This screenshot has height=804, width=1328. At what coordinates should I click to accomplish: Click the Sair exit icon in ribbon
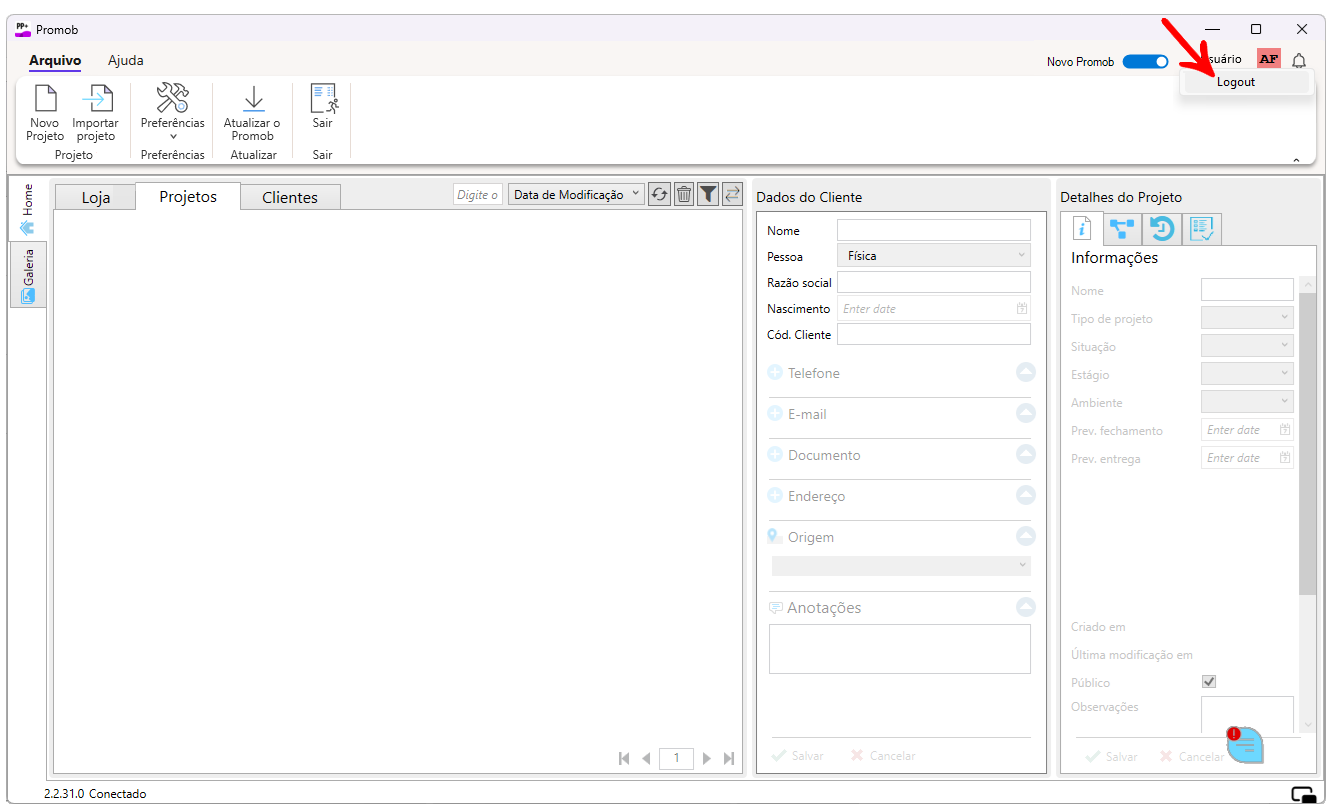pyautogui.click(x=322, y=99)
